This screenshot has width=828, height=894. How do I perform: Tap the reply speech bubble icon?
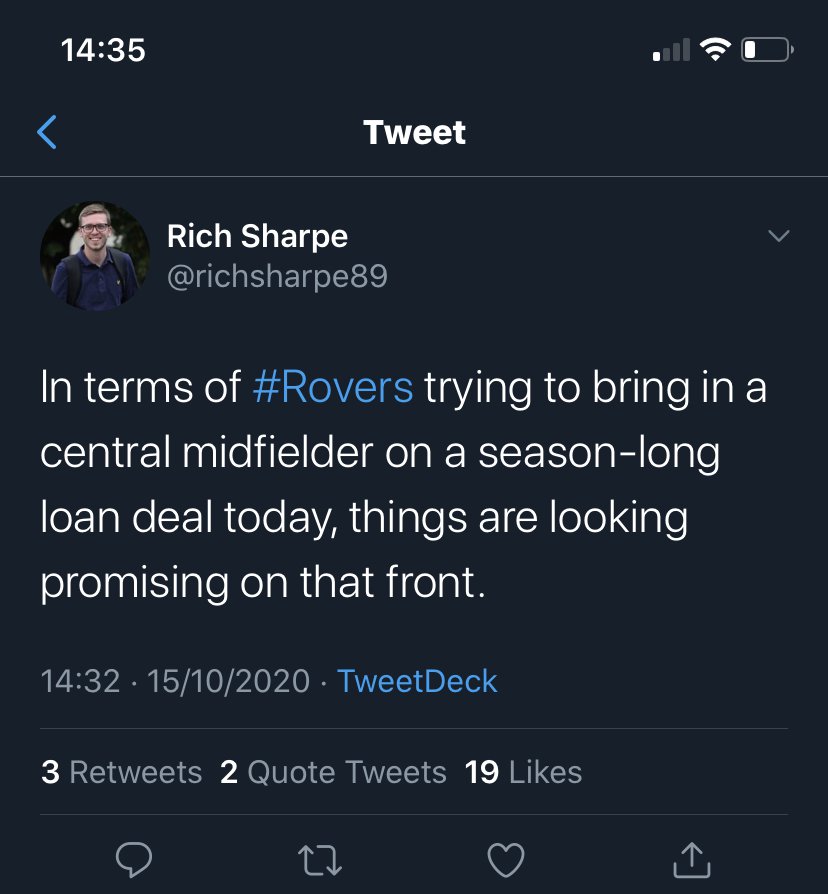click(133, 859)
